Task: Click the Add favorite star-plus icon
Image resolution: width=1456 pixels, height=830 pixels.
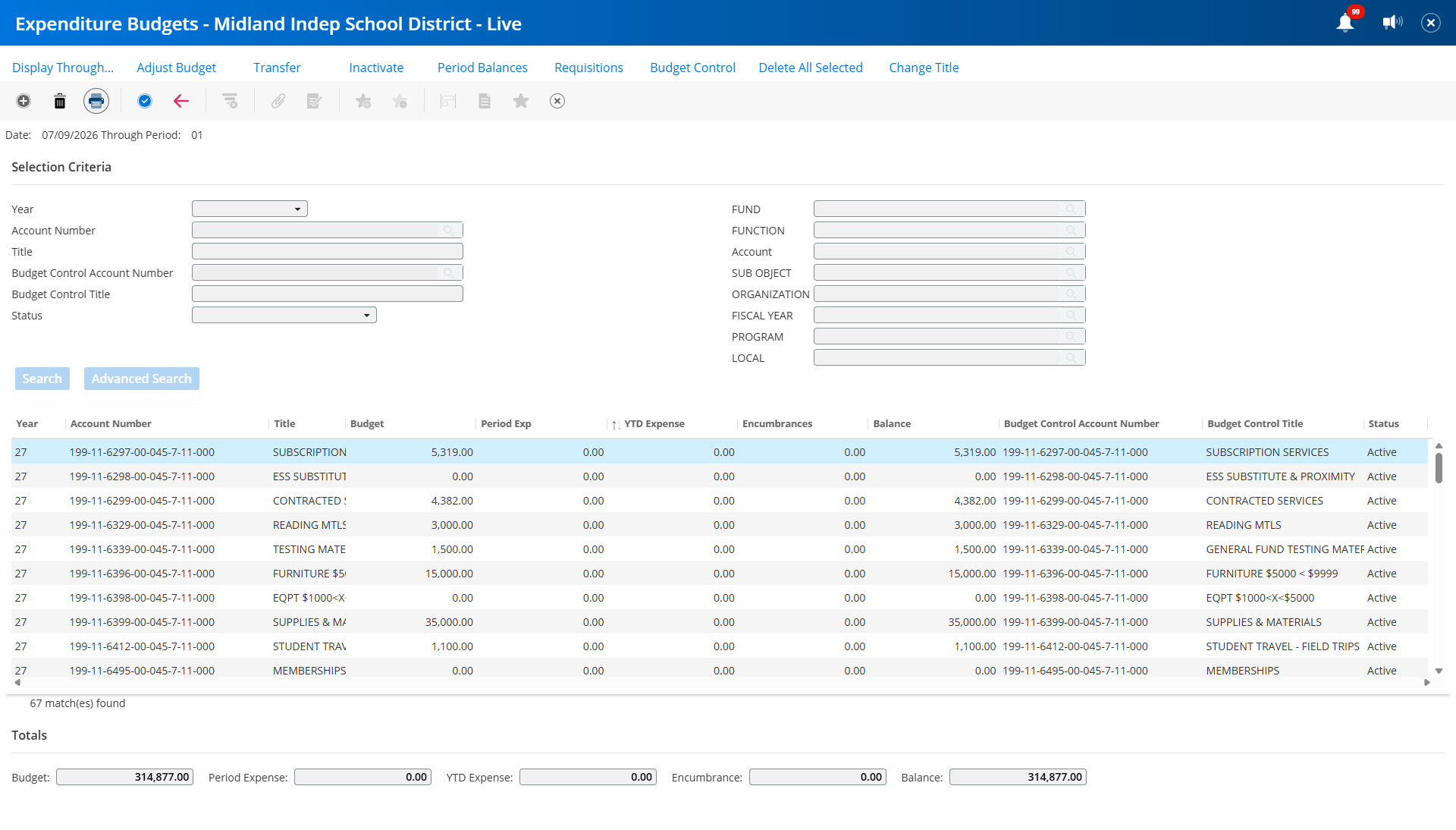Action: [363, 101]
